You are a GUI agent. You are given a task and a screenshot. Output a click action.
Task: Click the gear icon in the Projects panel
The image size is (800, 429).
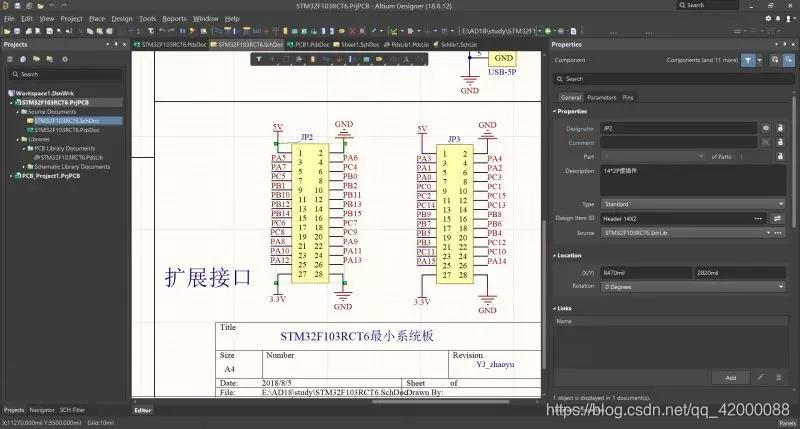point(65,59)
